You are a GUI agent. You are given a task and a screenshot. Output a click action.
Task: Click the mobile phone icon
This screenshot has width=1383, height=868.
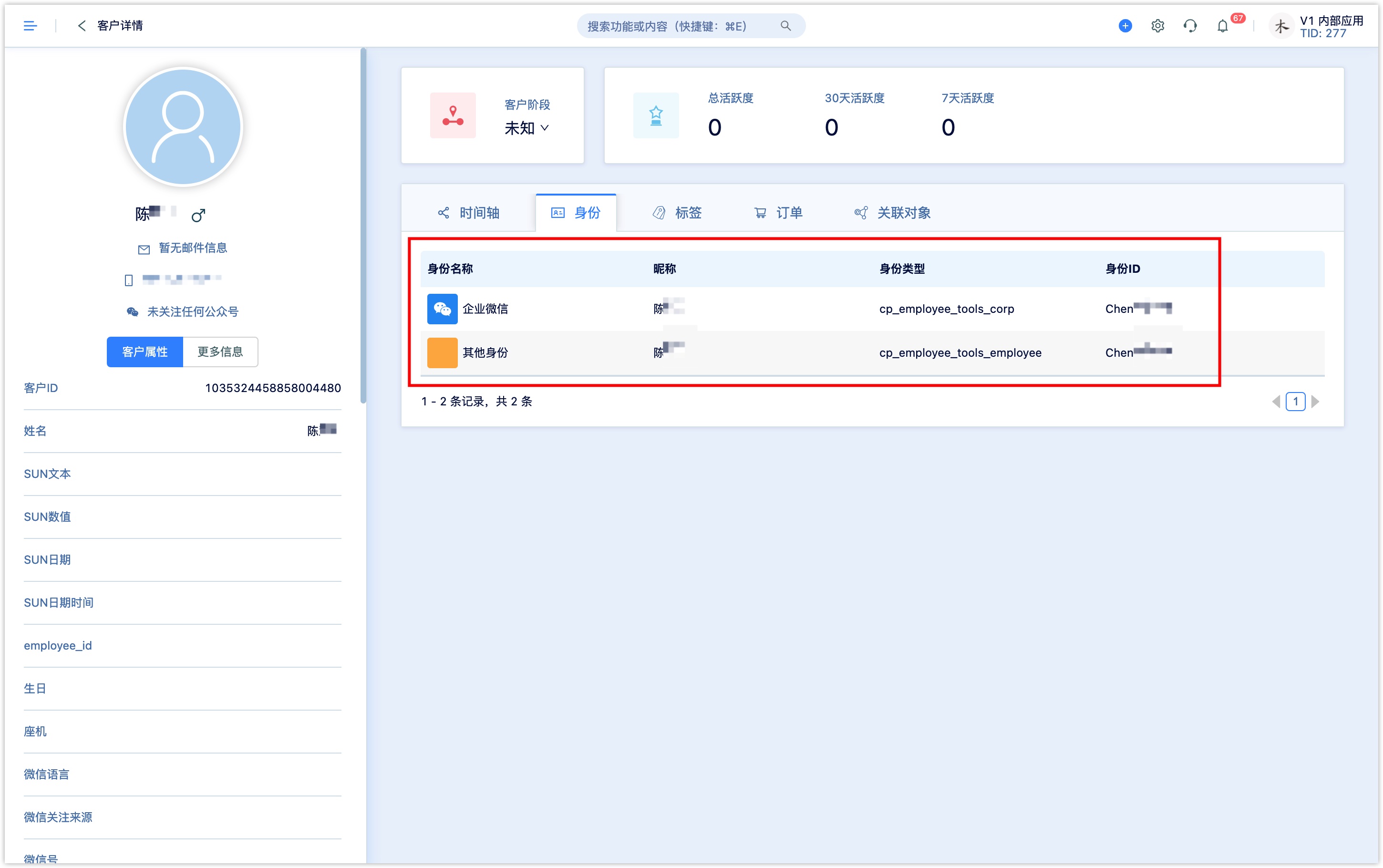tap(129, 280)
